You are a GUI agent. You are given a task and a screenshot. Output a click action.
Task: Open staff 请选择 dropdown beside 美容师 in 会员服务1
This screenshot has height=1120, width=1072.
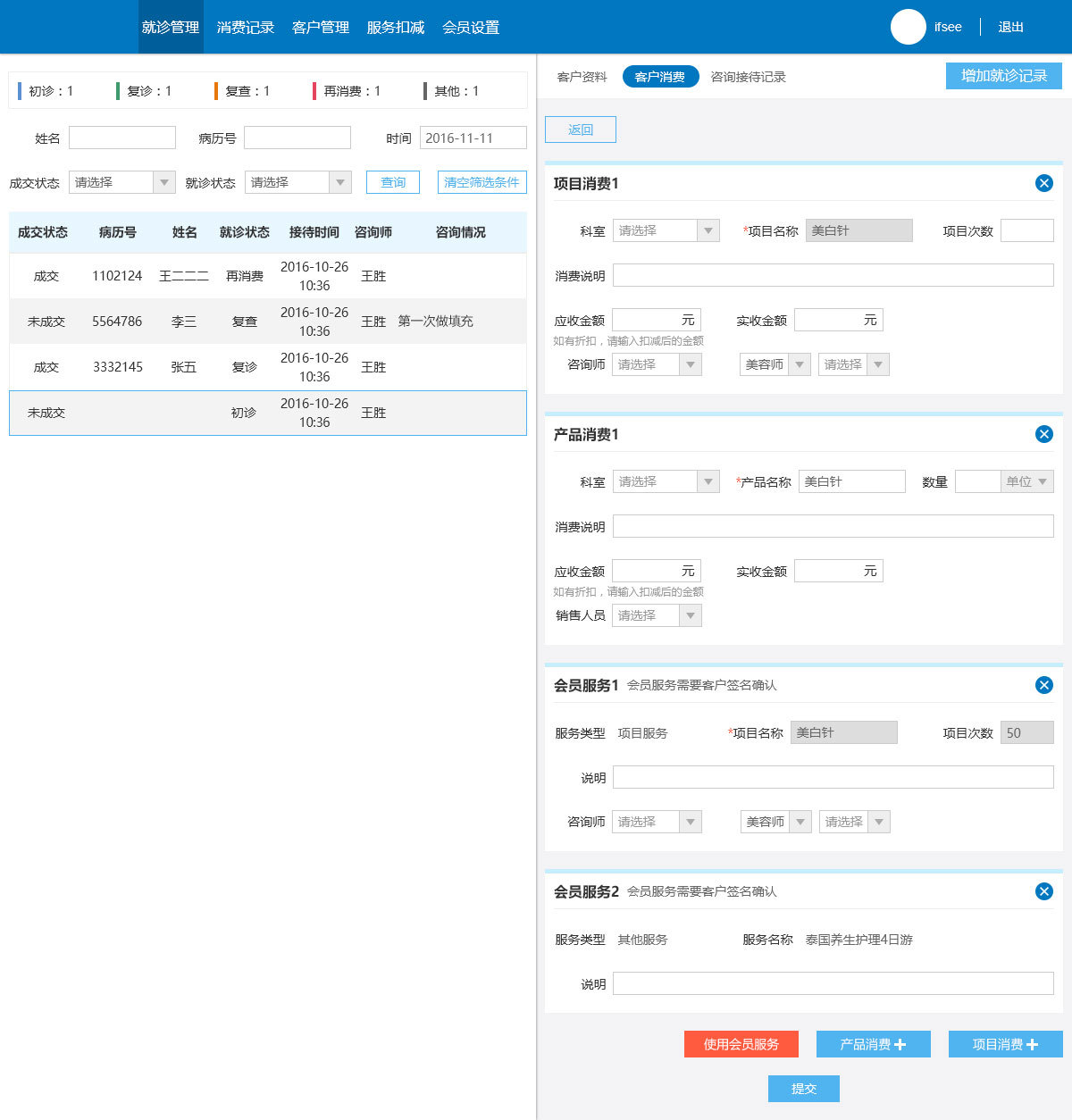pyautogui.click(x=855, y=822)
